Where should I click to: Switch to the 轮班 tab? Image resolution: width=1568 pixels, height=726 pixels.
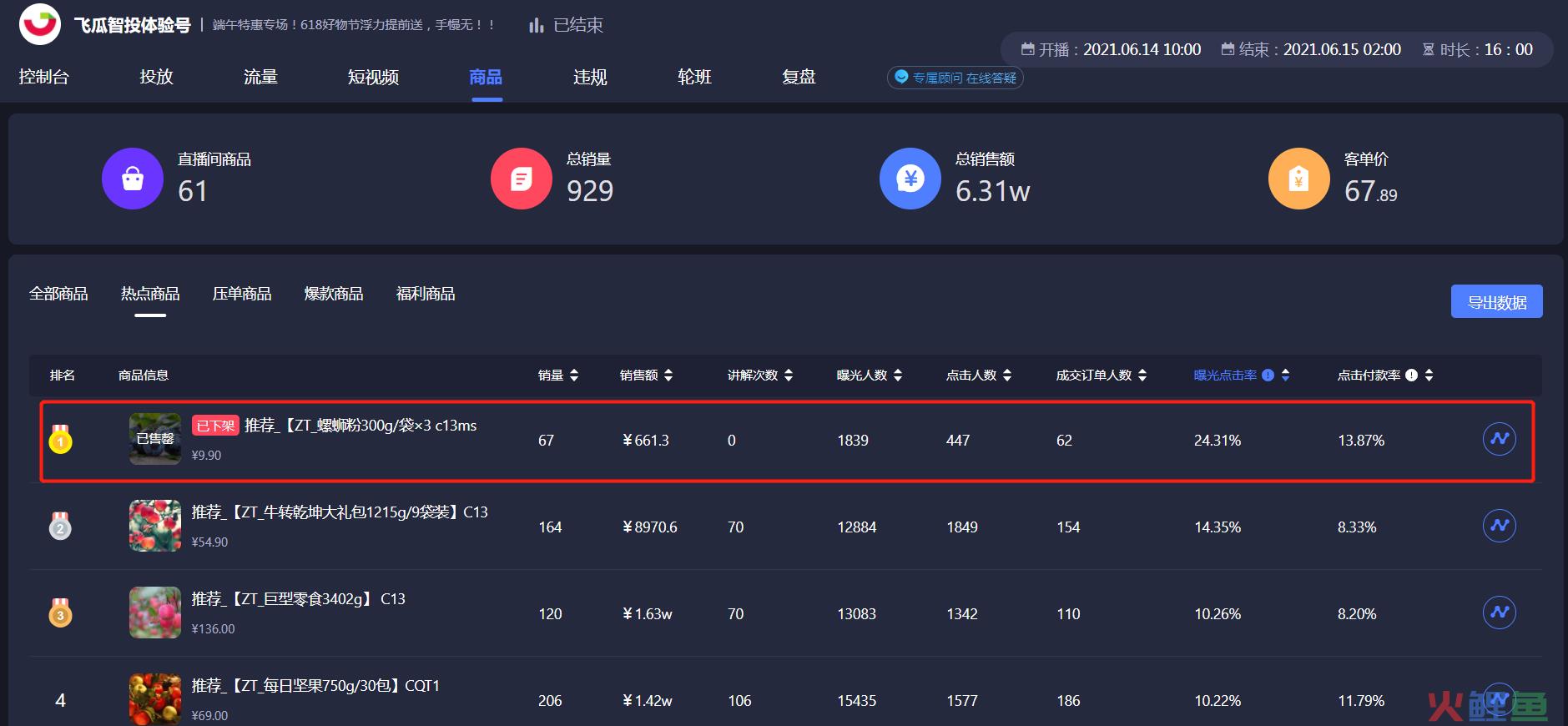pyautogui.click(x=694, y=77)
